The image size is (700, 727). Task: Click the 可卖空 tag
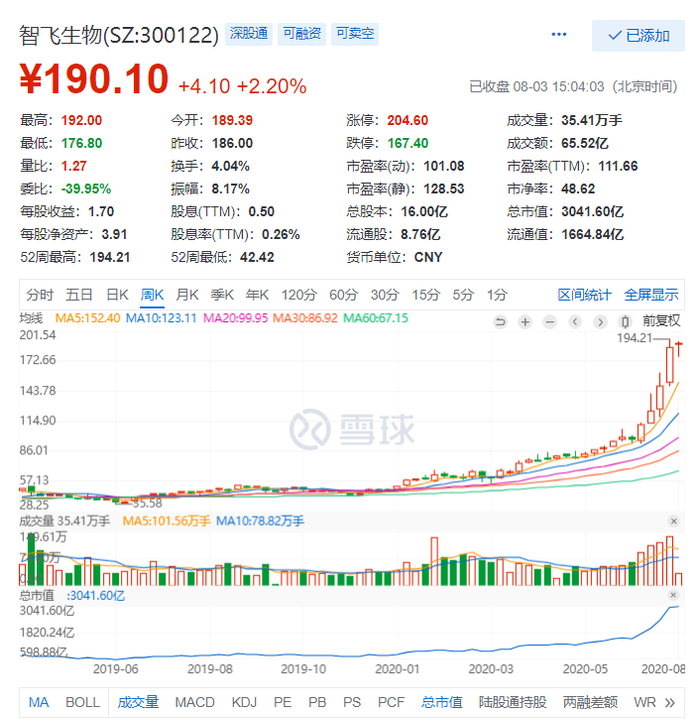[x=355, y=34]
